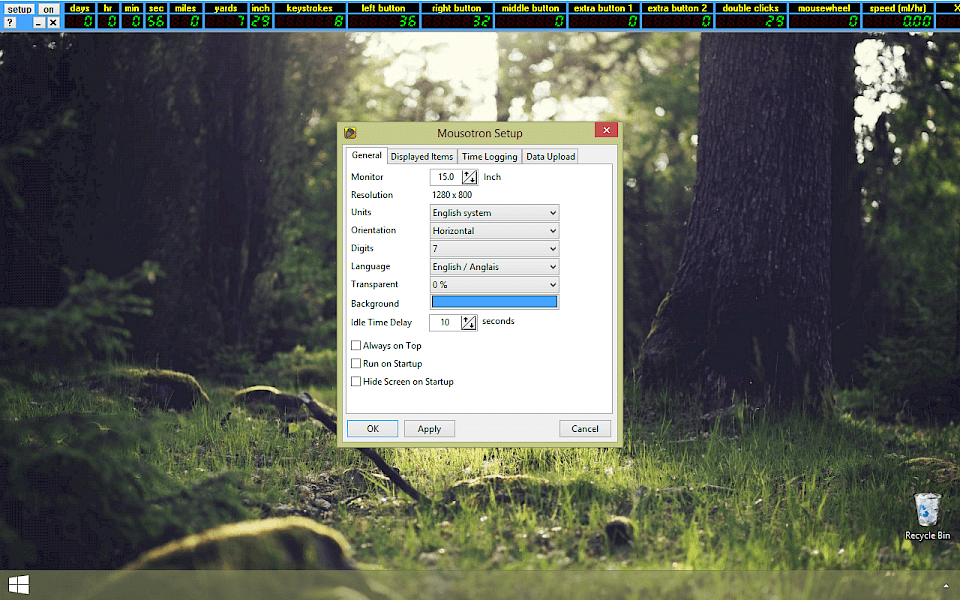Confirm settings with the OK button

372,429
